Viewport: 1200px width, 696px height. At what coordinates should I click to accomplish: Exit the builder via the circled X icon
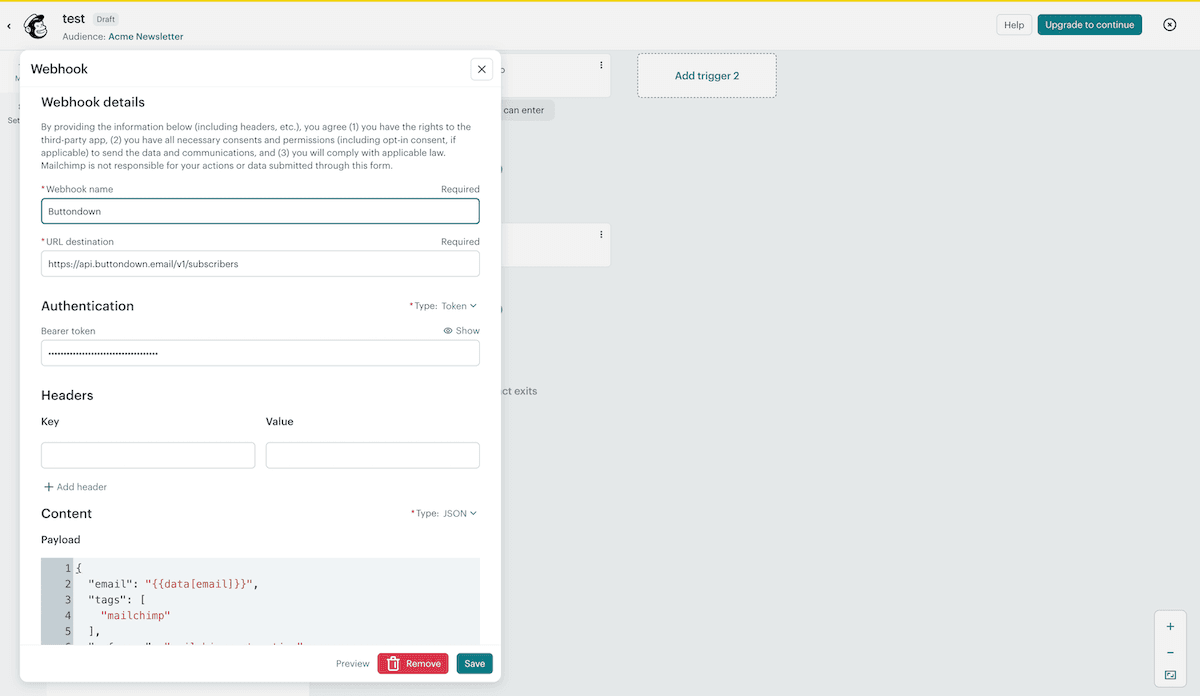click(x=1169, y=25)
